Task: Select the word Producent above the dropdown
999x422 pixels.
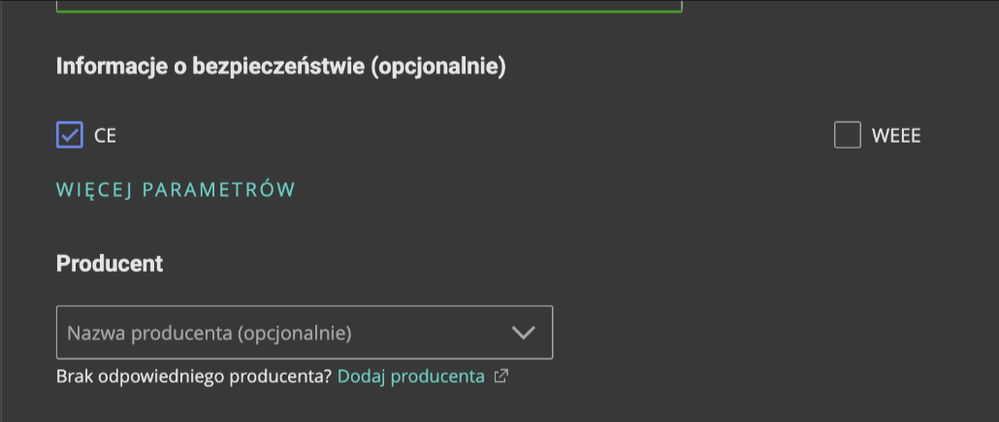Action: click(x=110, y=264)
